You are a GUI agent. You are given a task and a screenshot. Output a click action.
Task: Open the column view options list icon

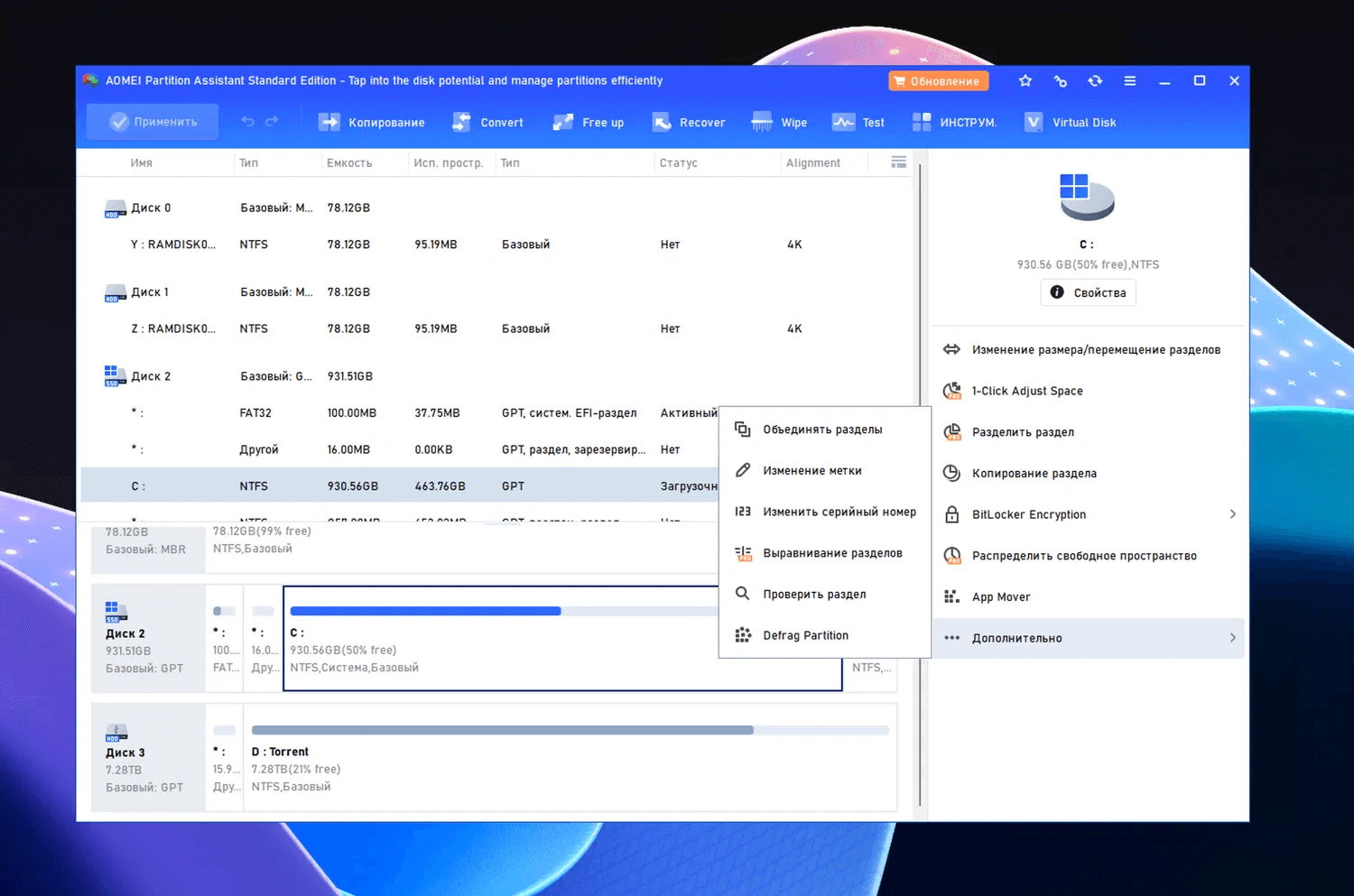898,162
